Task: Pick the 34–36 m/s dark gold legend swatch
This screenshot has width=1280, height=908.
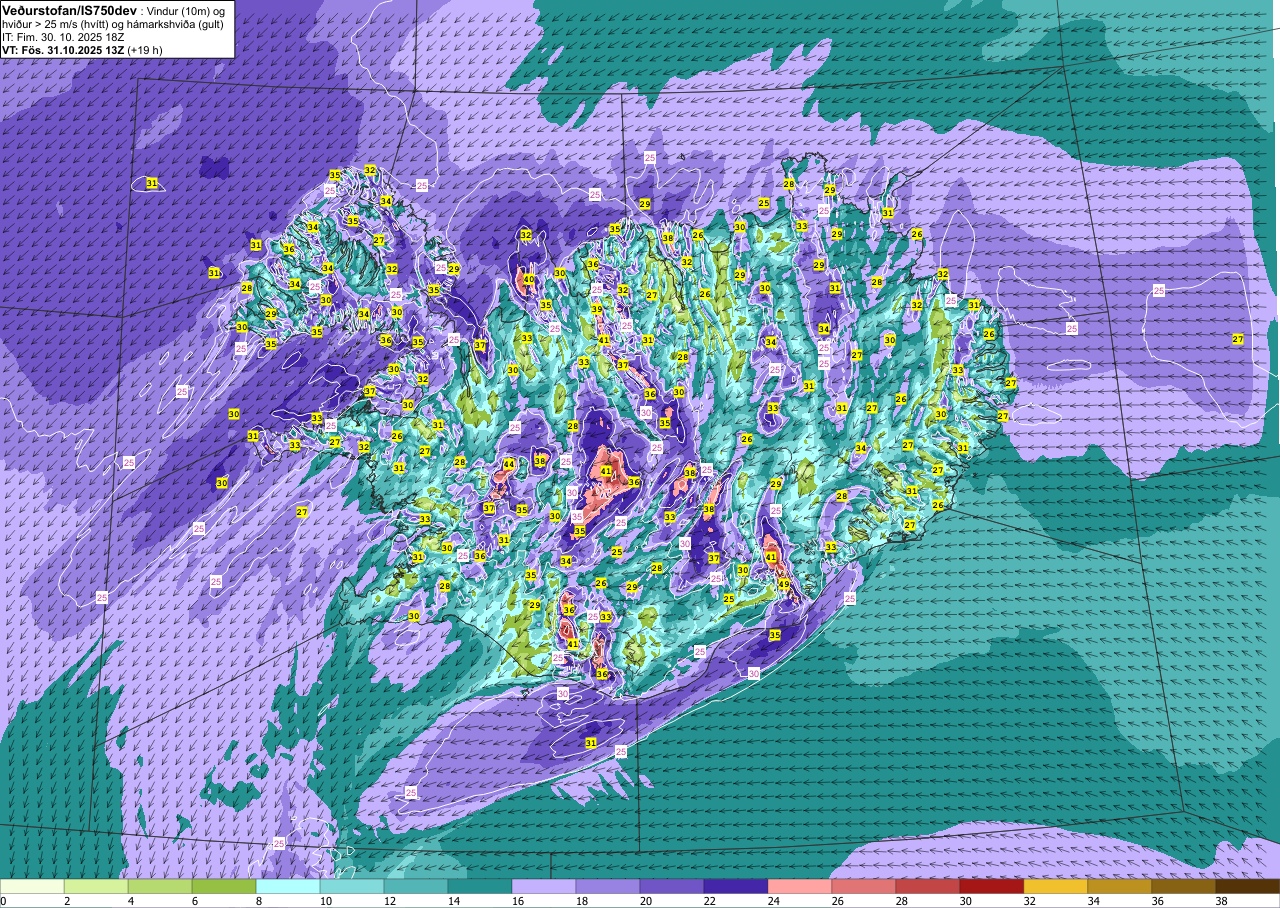Action: (x=1120, y=886)
